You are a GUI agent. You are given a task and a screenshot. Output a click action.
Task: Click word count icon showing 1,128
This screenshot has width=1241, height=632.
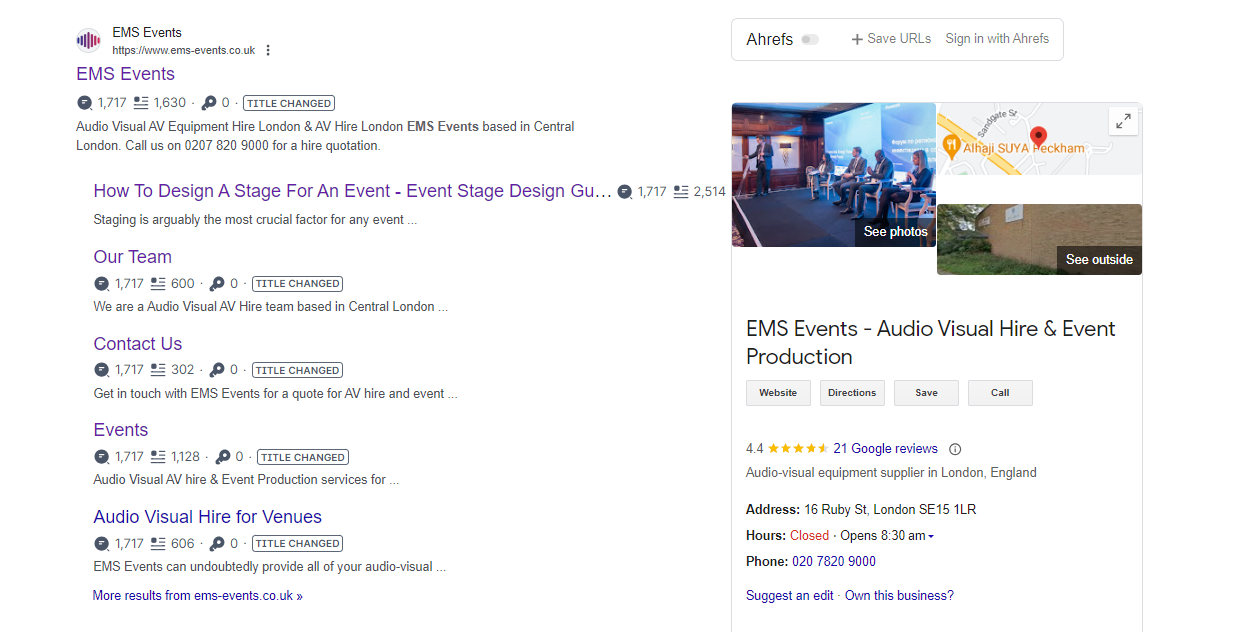click(x=158, y=457)
